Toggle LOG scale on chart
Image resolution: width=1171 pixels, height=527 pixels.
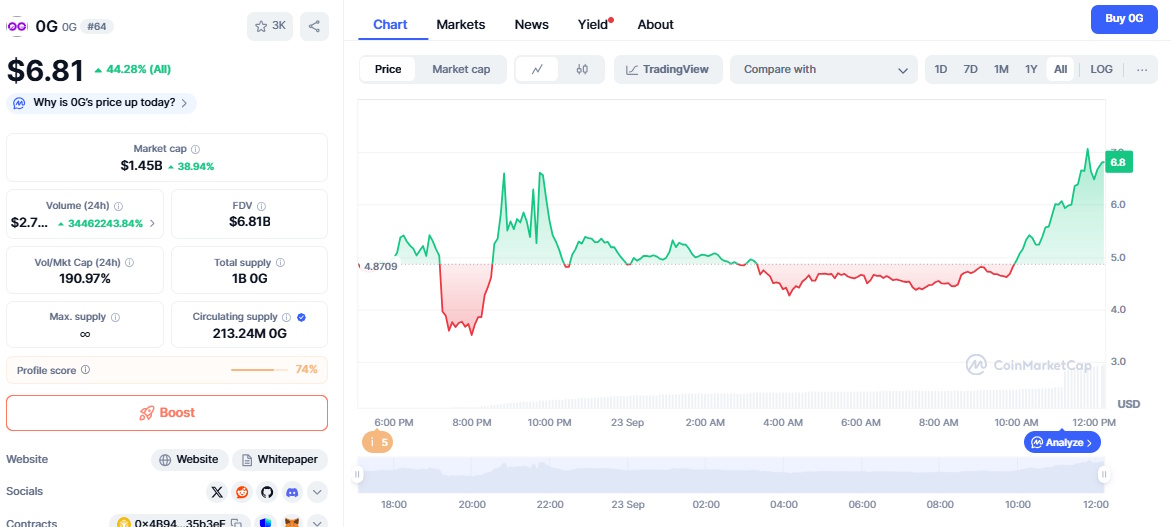coord(1102,69)
